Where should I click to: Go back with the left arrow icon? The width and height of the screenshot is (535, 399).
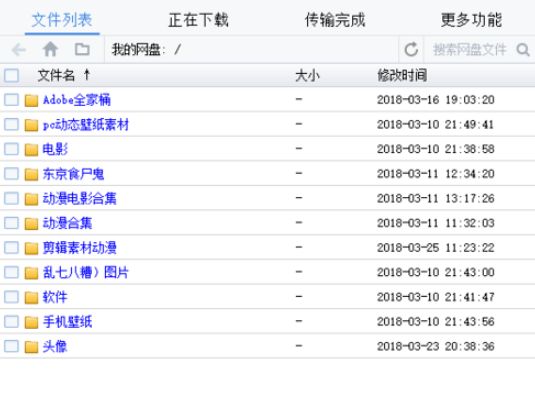click(x=18, y=50)
